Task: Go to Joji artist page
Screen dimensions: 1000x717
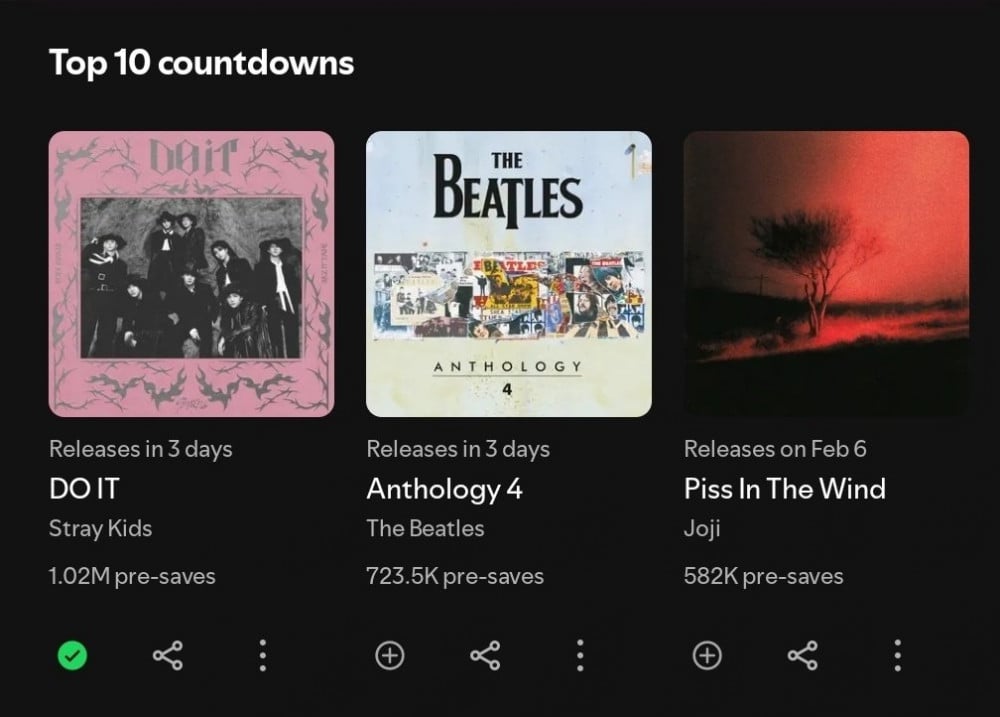Action: (702, 529)
